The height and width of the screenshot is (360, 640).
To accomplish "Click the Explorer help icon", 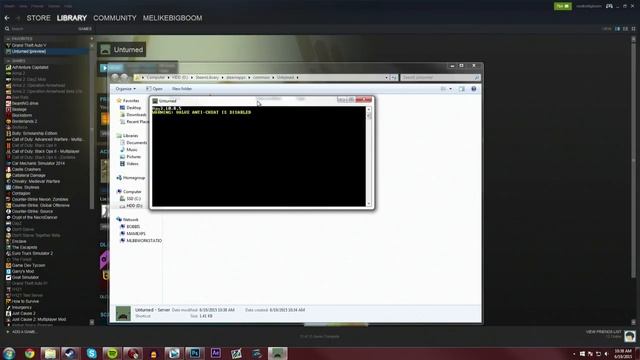I will pos(473,89).
